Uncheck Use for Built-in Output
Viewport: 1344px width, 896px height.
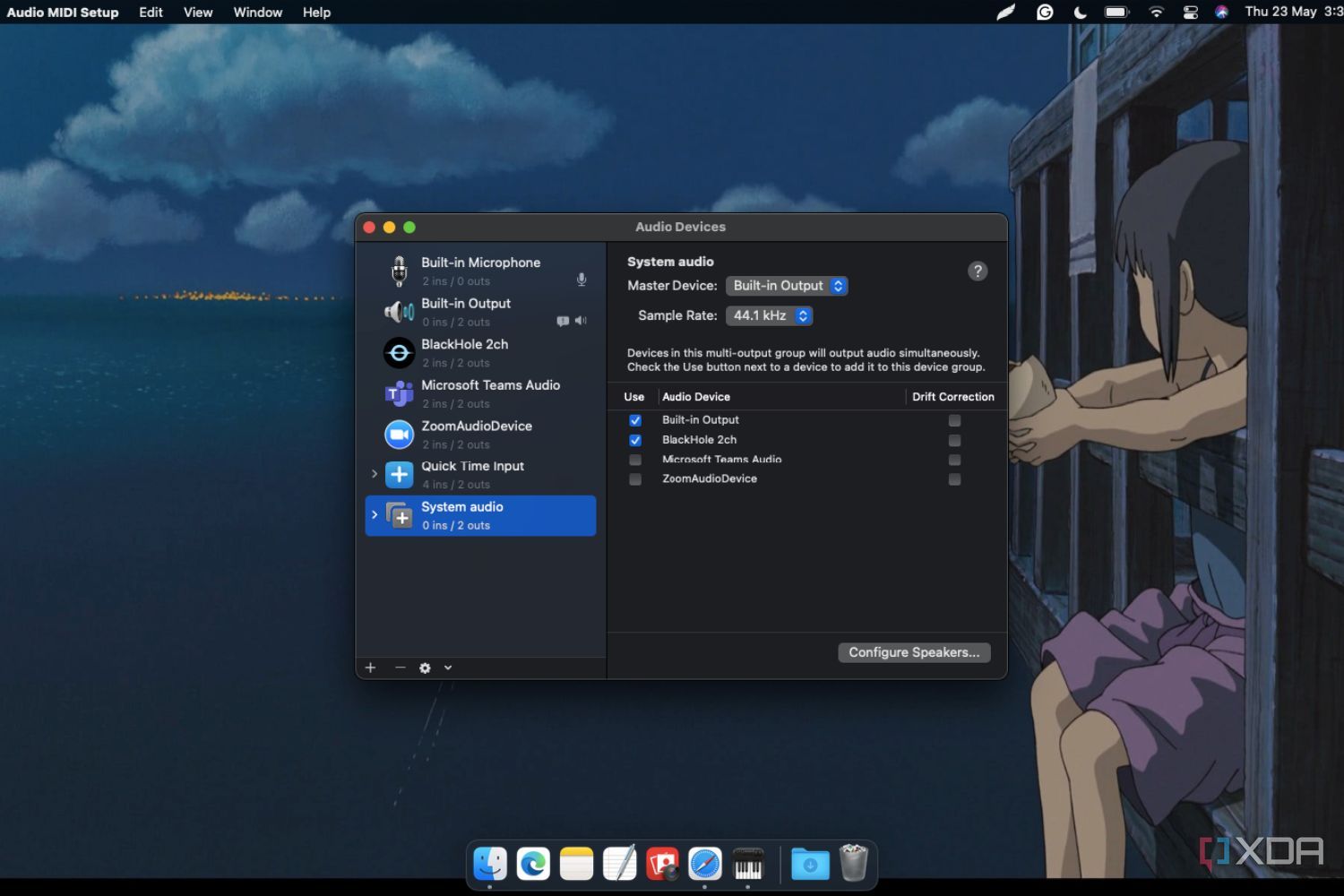coord(635,420)
